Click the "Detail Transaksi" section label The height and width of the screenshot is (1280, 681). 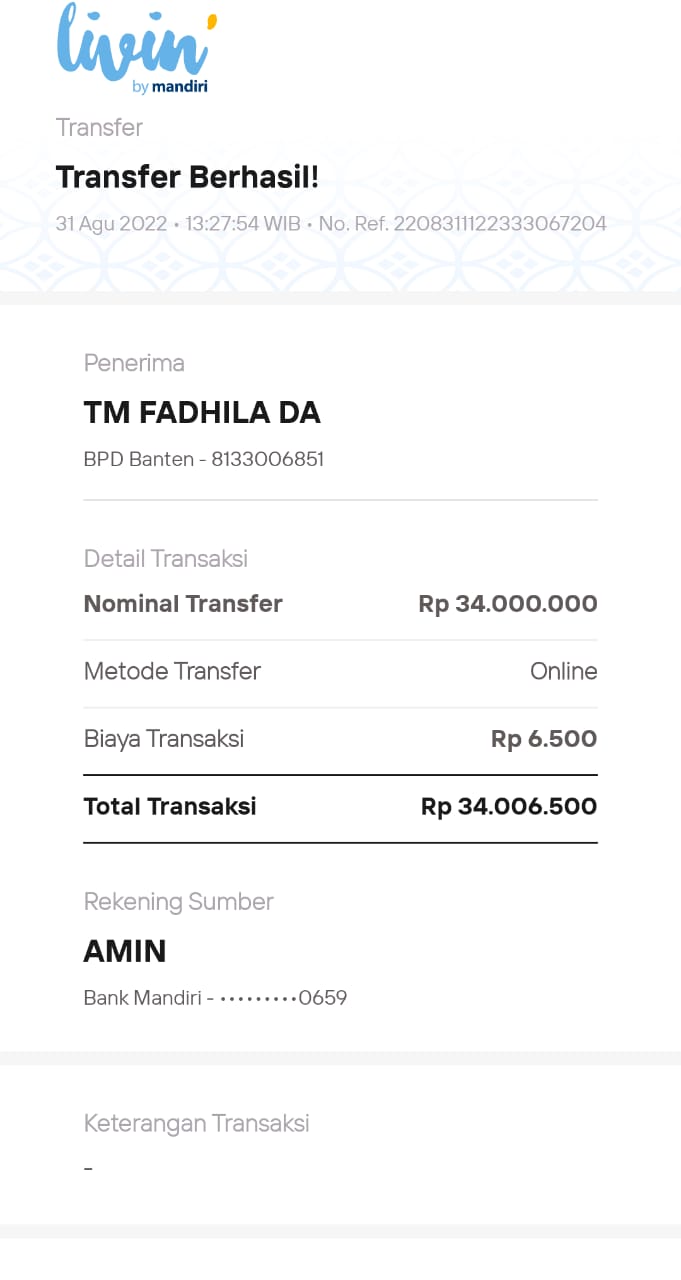166,558
